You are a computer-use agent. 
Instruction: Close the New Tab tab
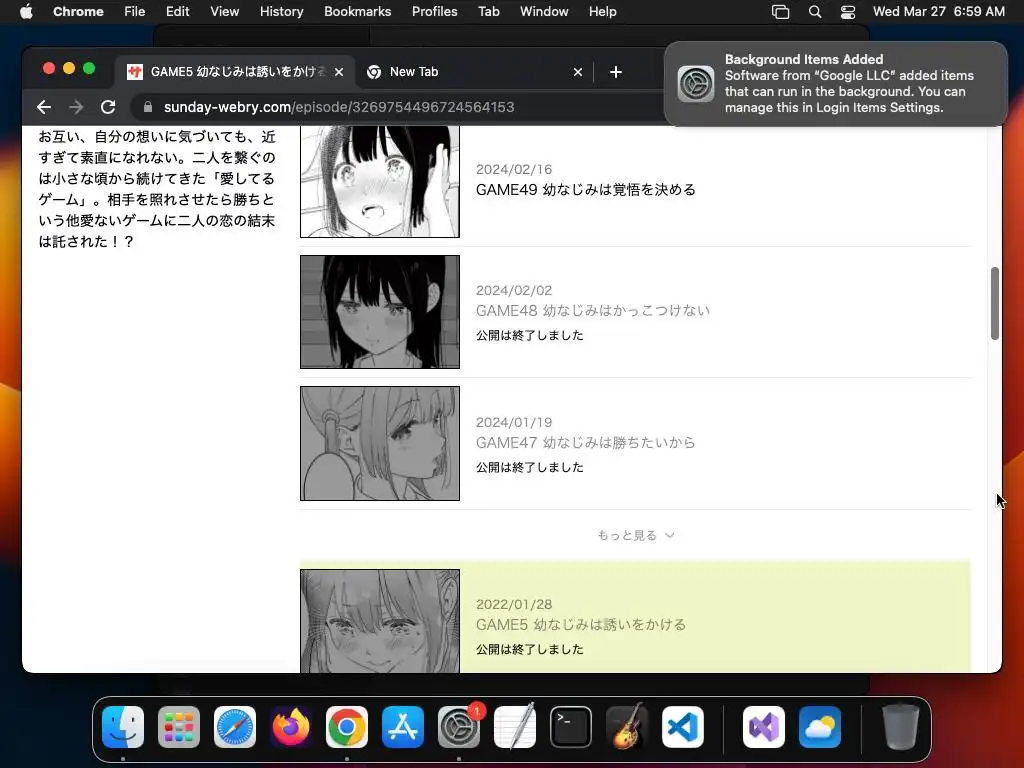(x=577, y=72)
